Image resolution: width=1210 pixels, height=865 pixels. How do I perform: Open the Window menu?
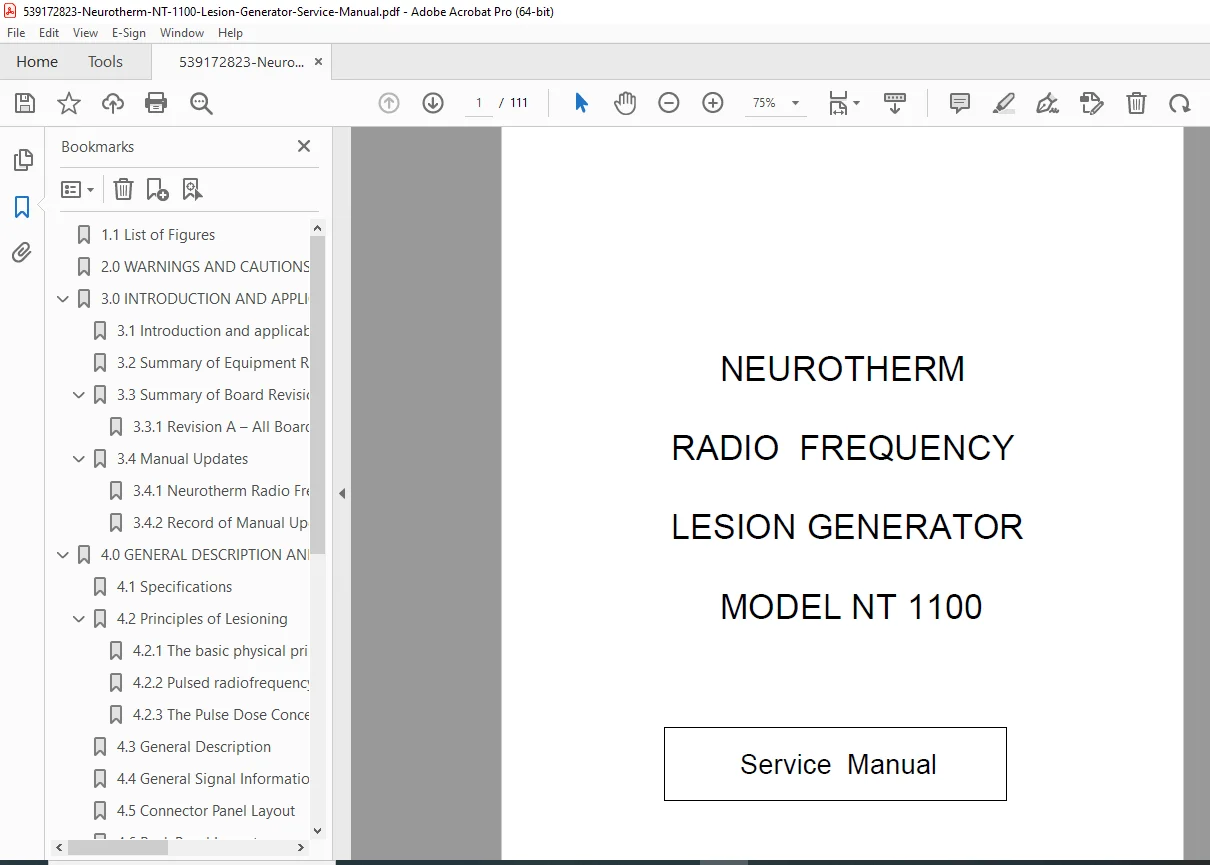[182, 33]
